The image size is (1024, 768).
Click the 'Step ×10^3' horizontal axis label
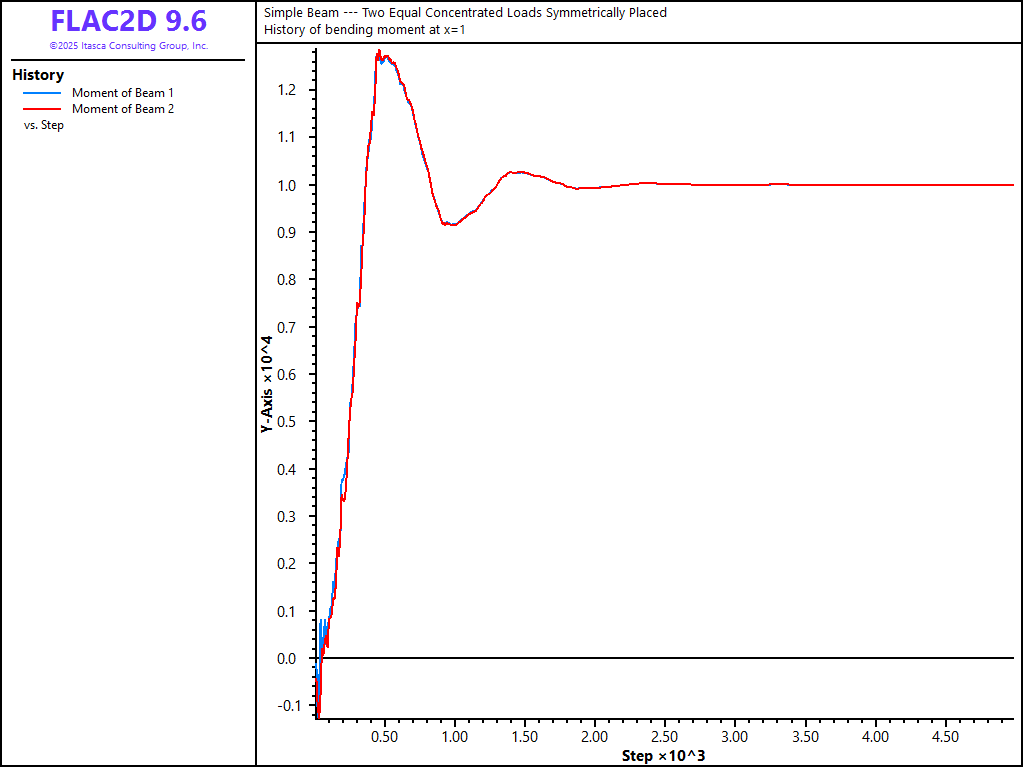pyautogui.click(x=663, y=756)
